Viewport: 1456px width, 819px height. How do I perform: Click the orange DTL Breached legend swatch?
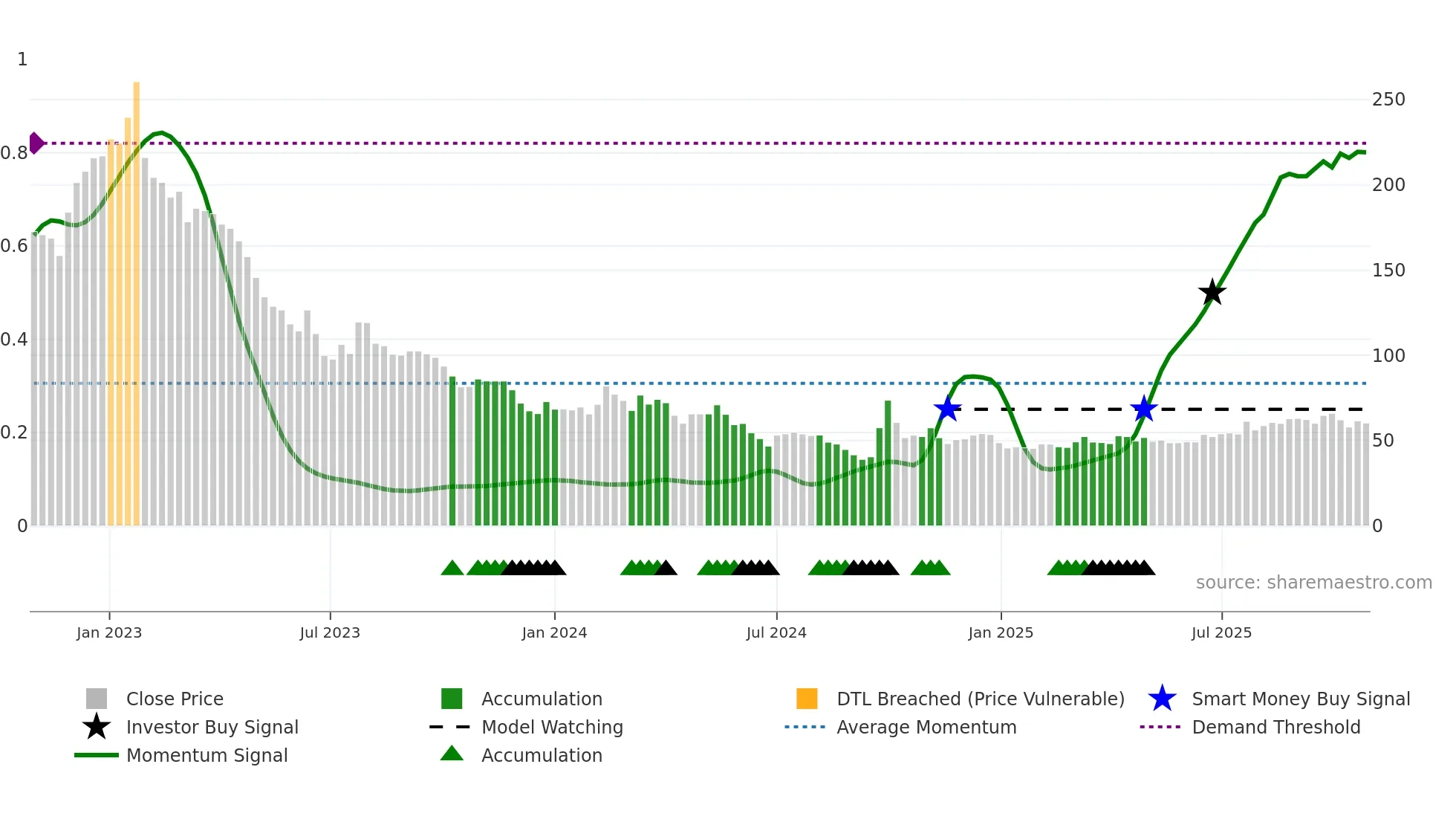(807, 699)
